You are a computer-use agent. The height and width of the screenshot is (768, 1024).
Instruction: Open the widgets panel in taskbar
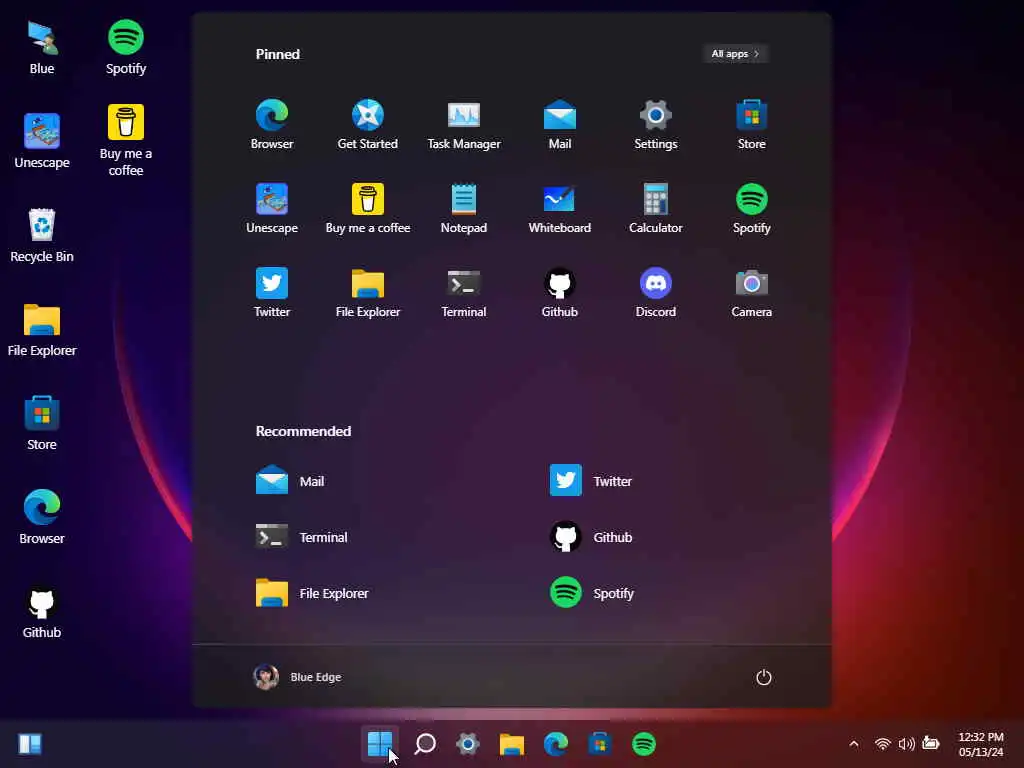pyautogui.click(x=30, y=744)
